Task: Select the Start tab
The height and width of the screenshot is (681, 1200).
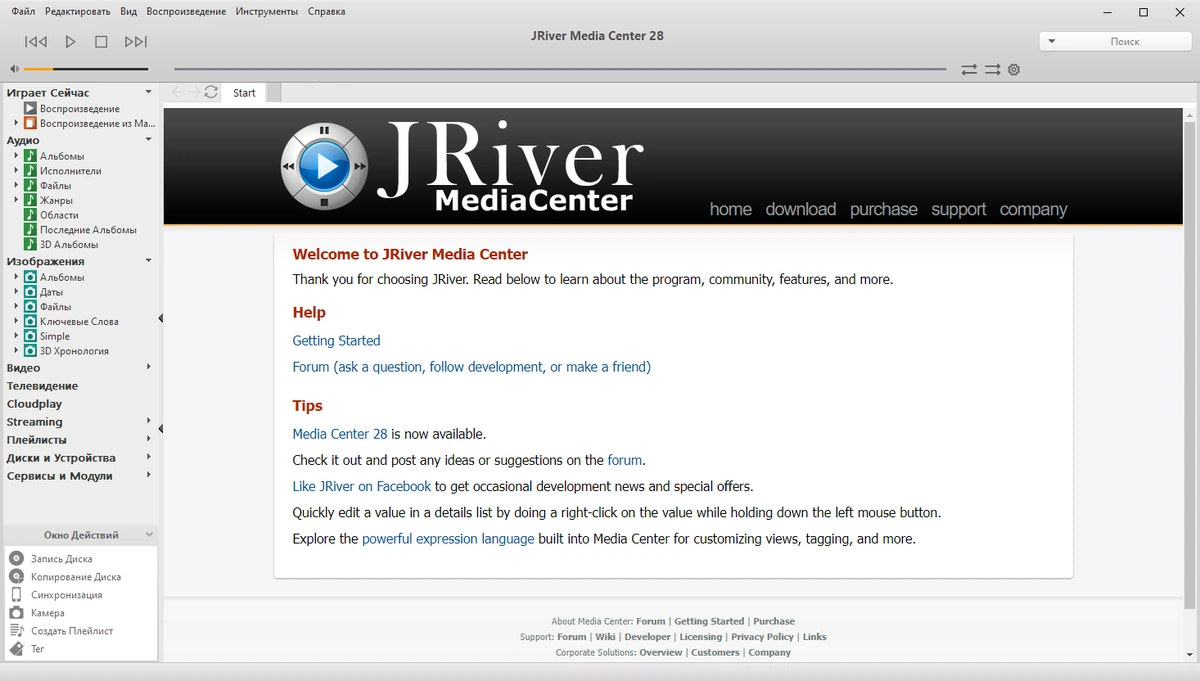Action: (244, 93)
